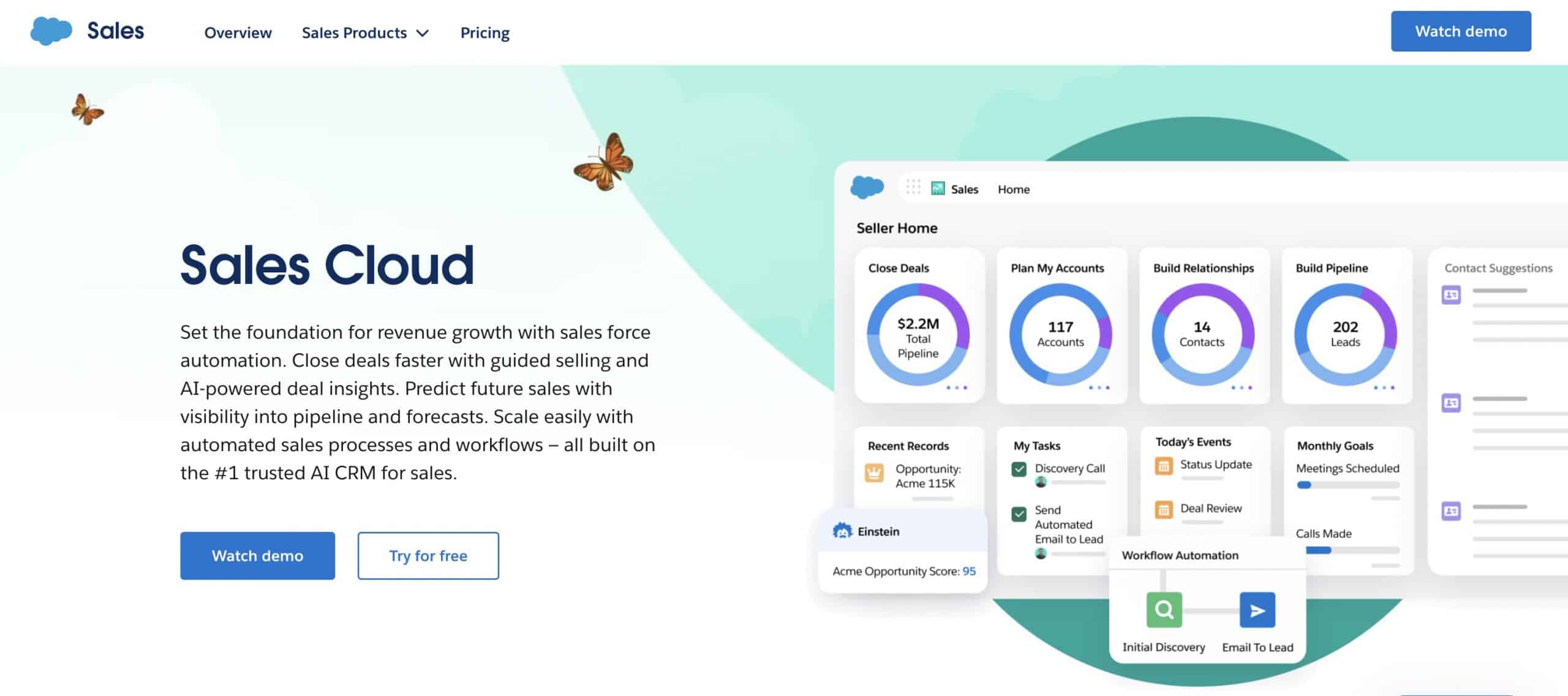Click the Try for free button
The height and width of the screenshot is (696, 1568).
(x=428, y=555)
